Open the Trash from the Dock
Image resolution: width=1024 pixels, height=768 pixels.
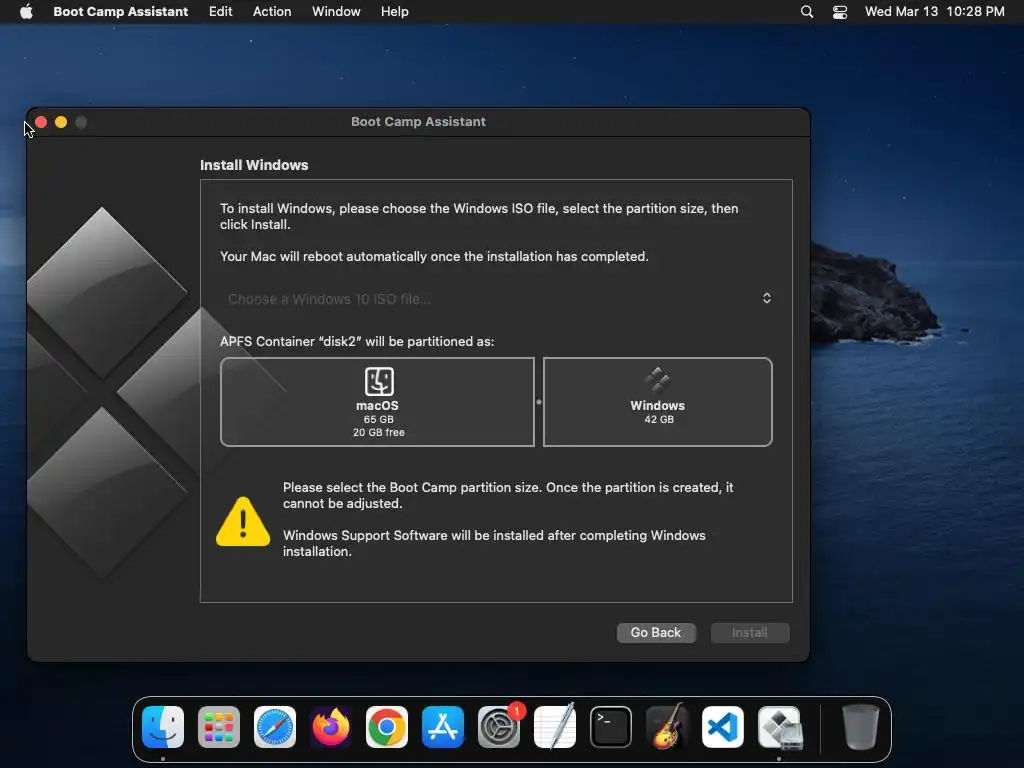point(860,727)
